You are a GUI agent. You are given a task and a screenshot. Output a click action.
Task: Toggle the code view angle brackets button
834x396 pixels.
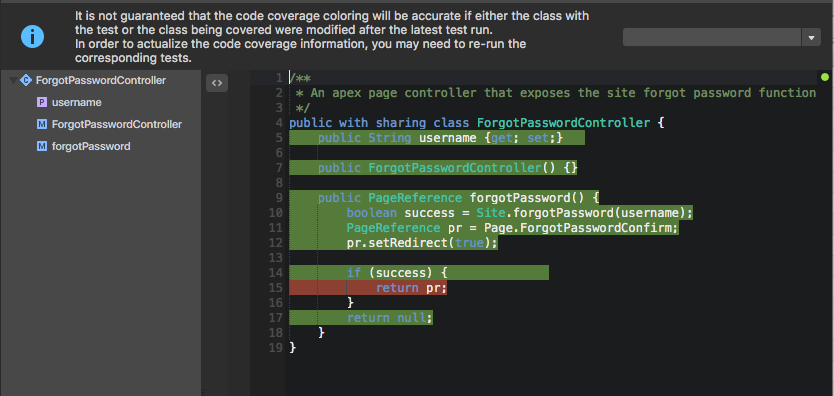click(217, 83)
